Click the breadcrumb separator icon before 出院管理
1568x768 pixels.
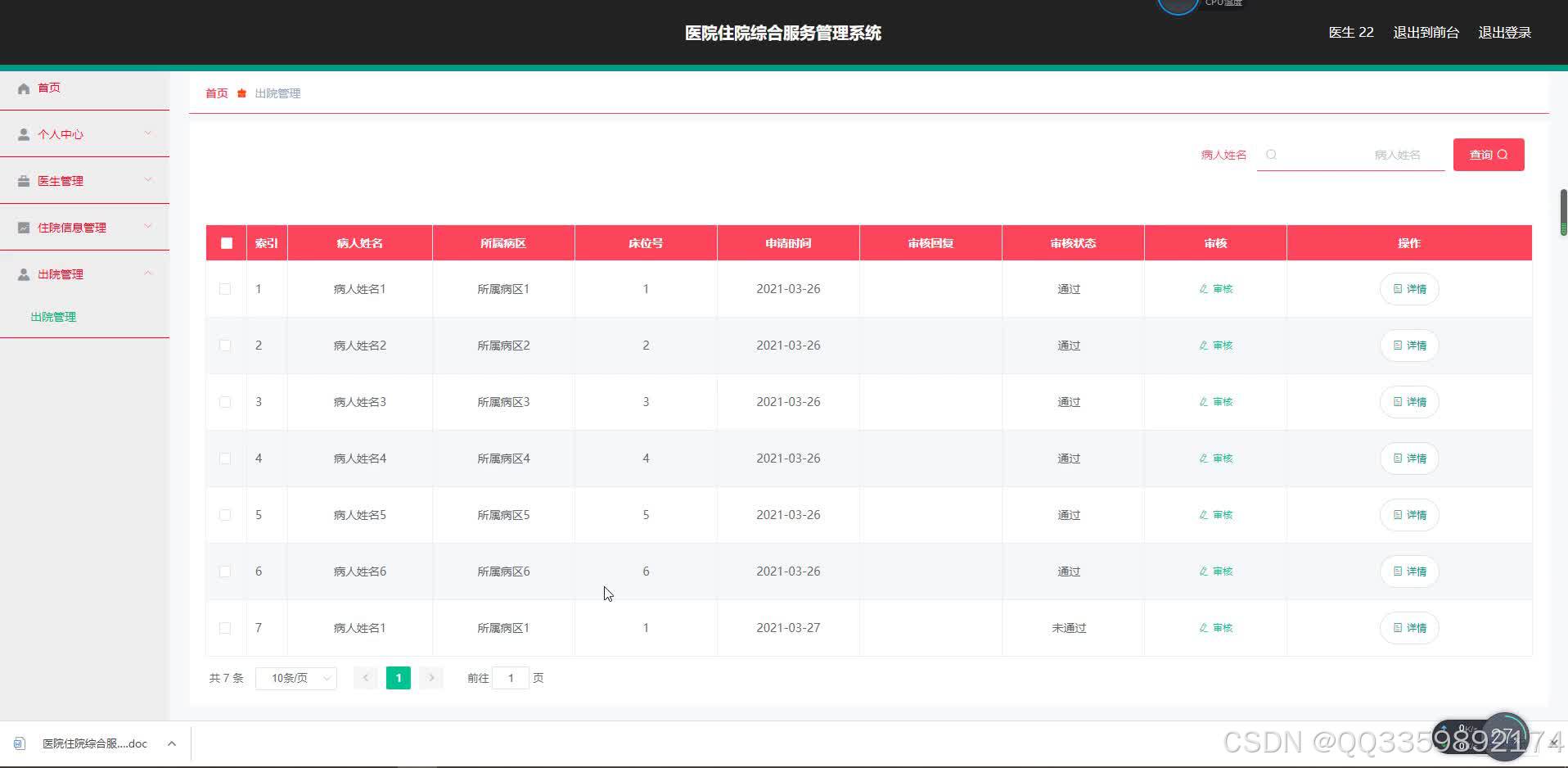pyautogui.click(x=241, y=93)
